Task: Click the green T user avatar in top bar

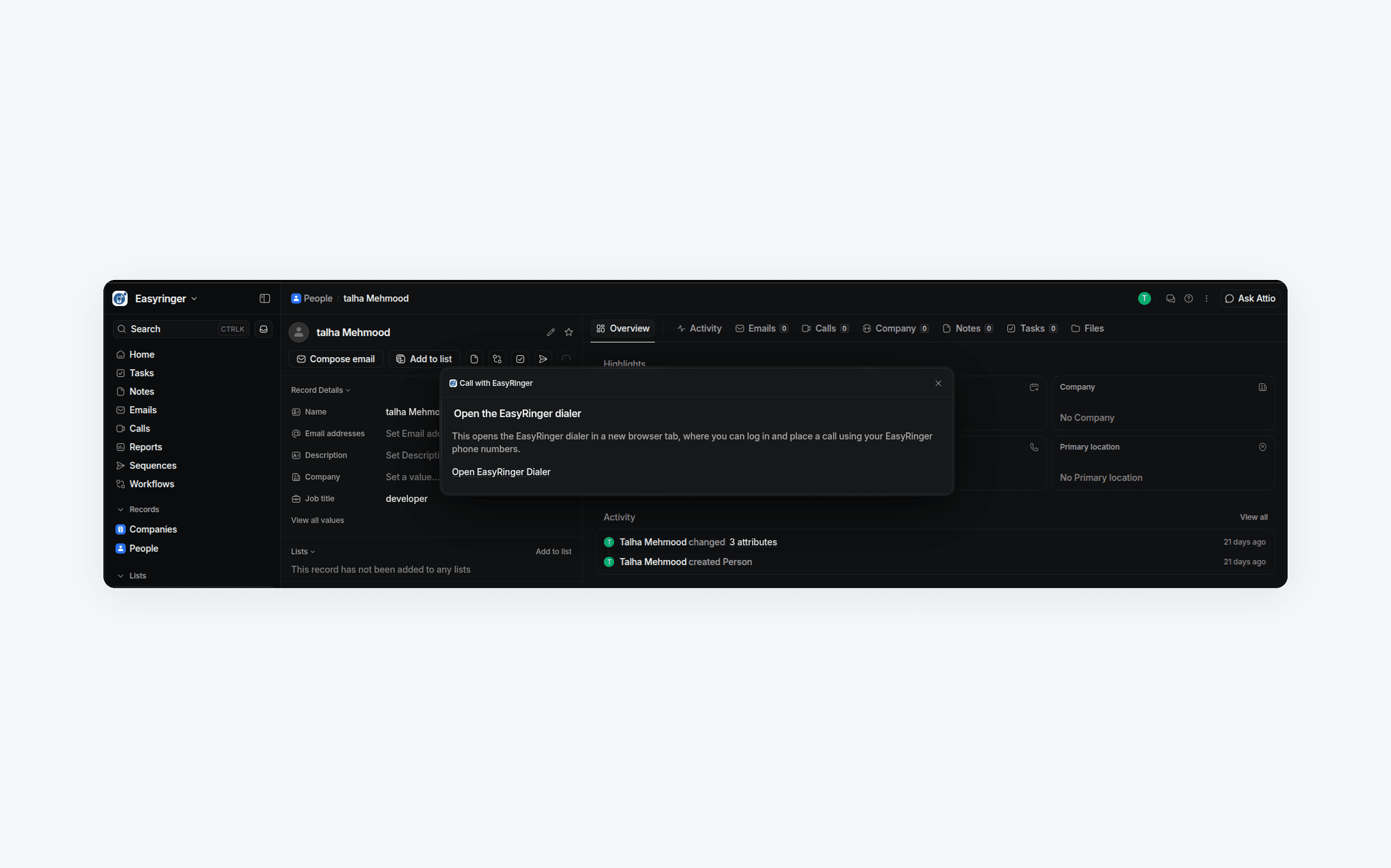Action: coord(1145,299)
